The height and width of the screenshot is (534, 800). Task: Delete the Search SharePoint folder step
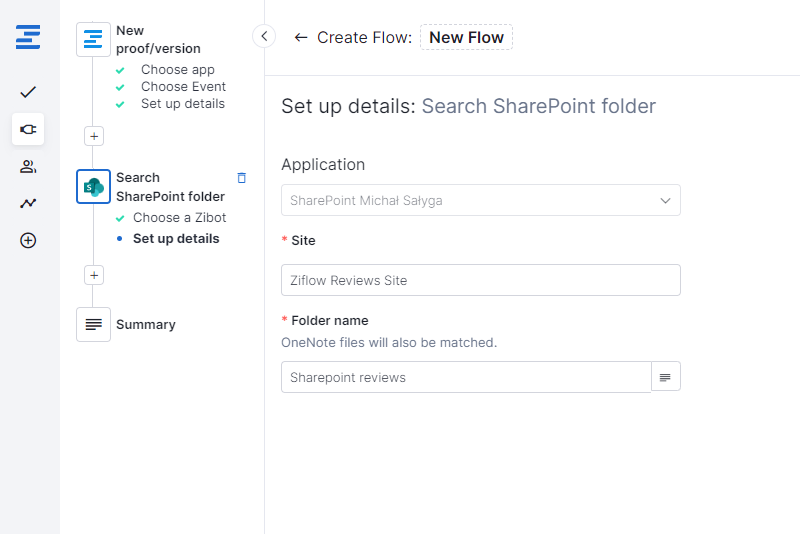click(x=241, y=178)
